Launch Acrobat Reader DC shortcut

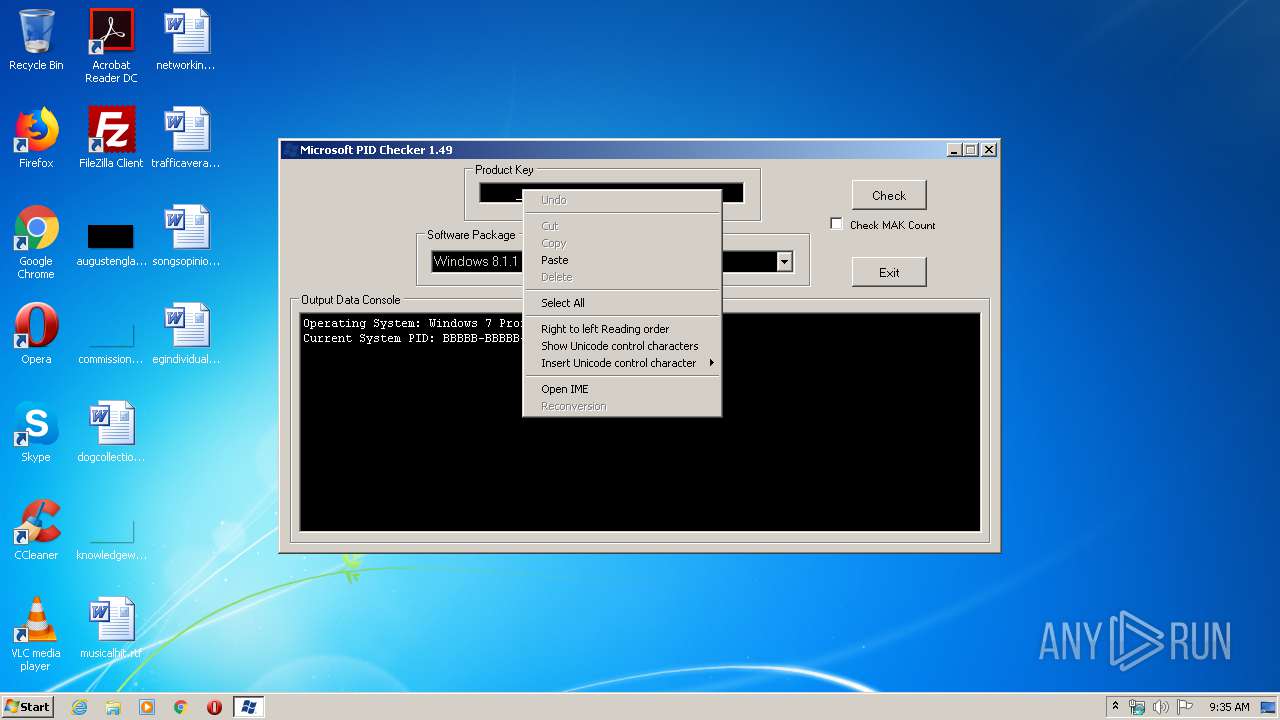(111, 46)
